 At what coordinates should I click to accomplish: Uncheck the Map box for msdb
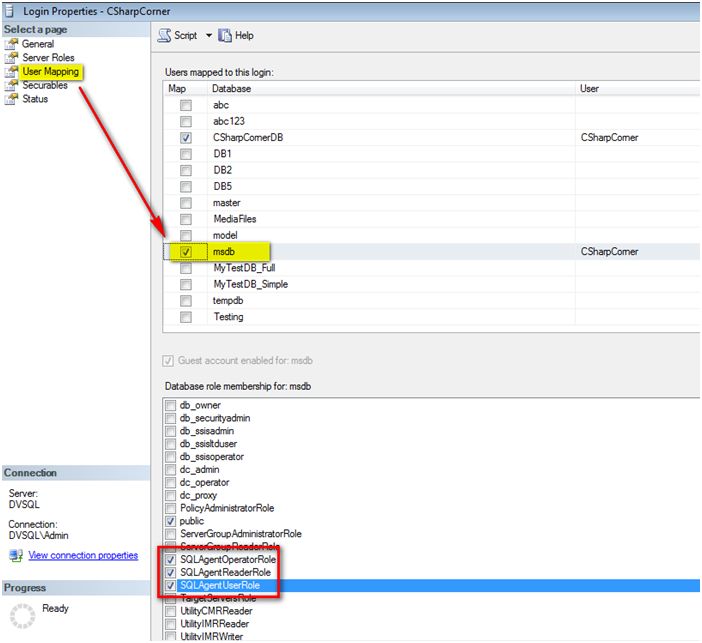pos(186,252)
